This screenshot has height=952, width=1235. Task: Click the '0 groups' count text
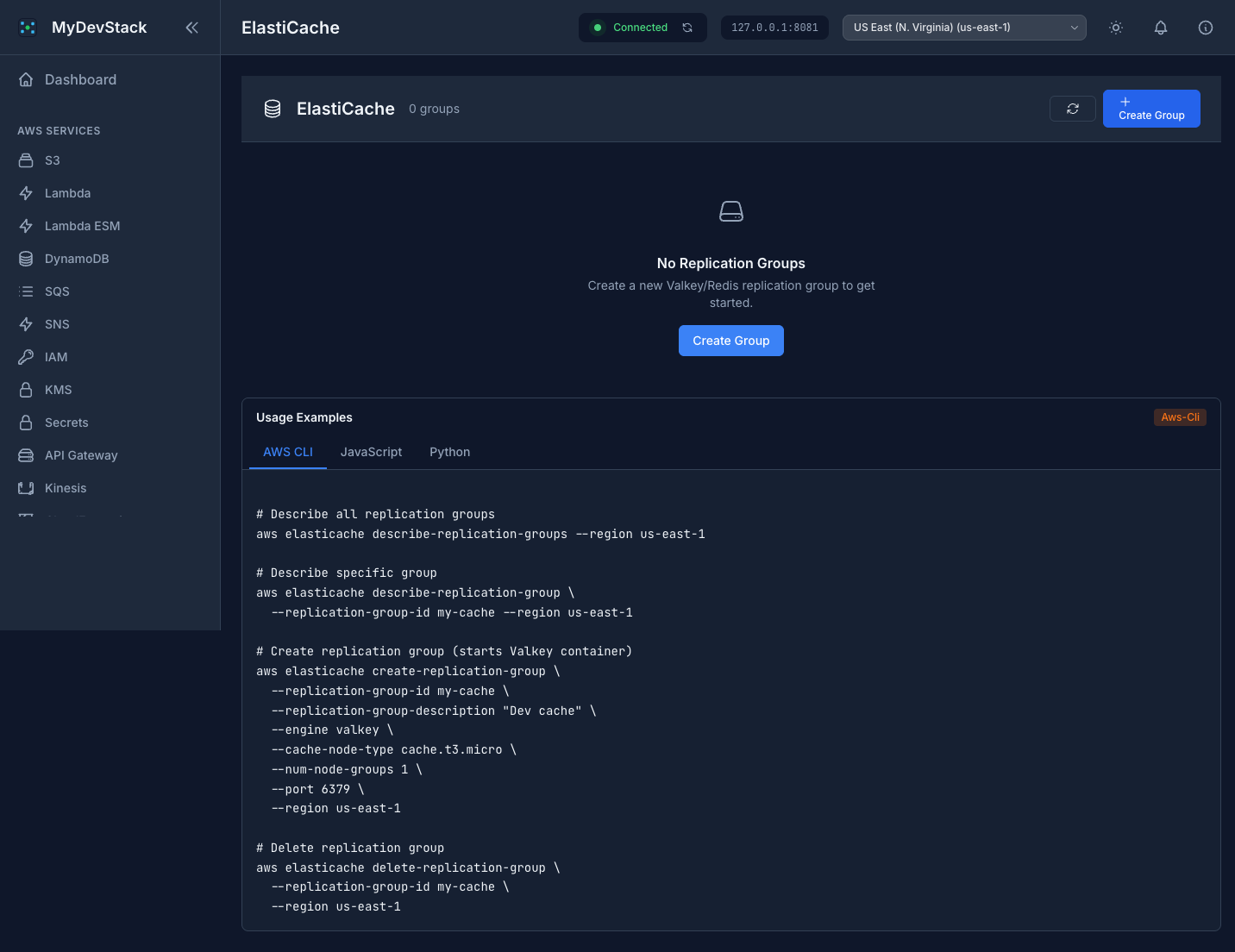[x=434, y=109]
